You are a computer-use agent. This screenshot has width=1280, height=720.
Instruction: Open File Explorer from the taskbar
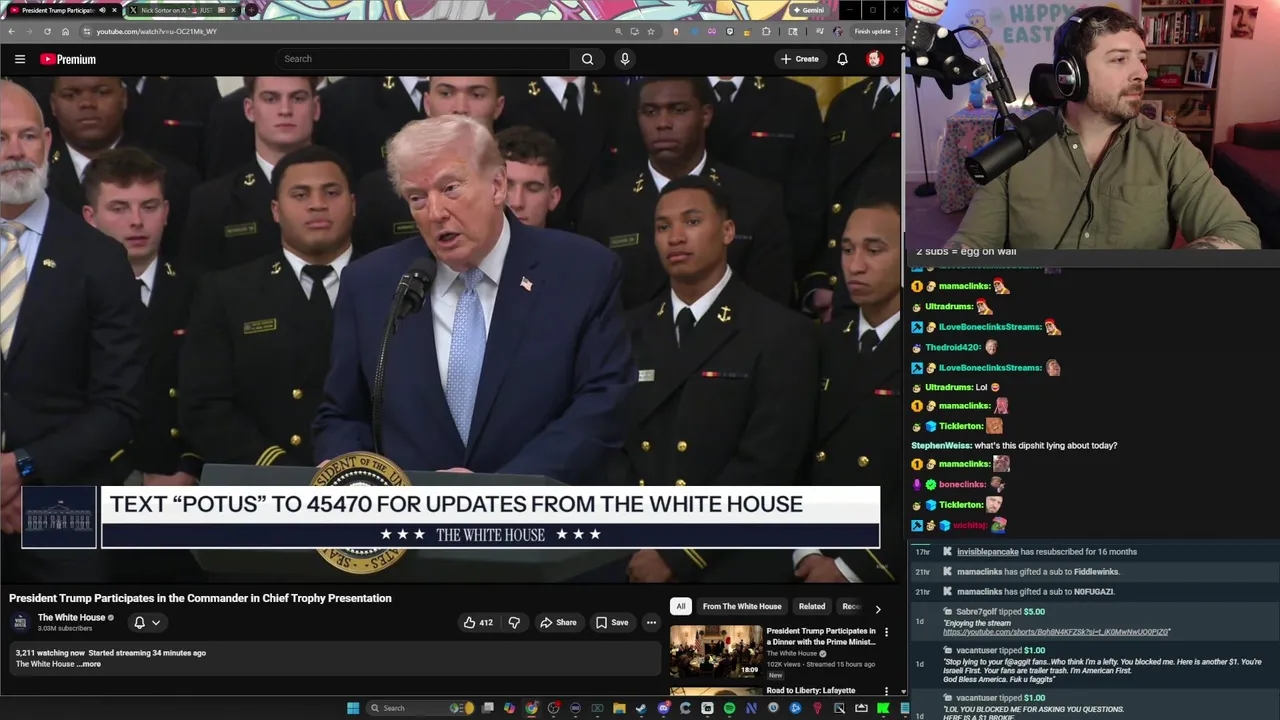(619, 708)
